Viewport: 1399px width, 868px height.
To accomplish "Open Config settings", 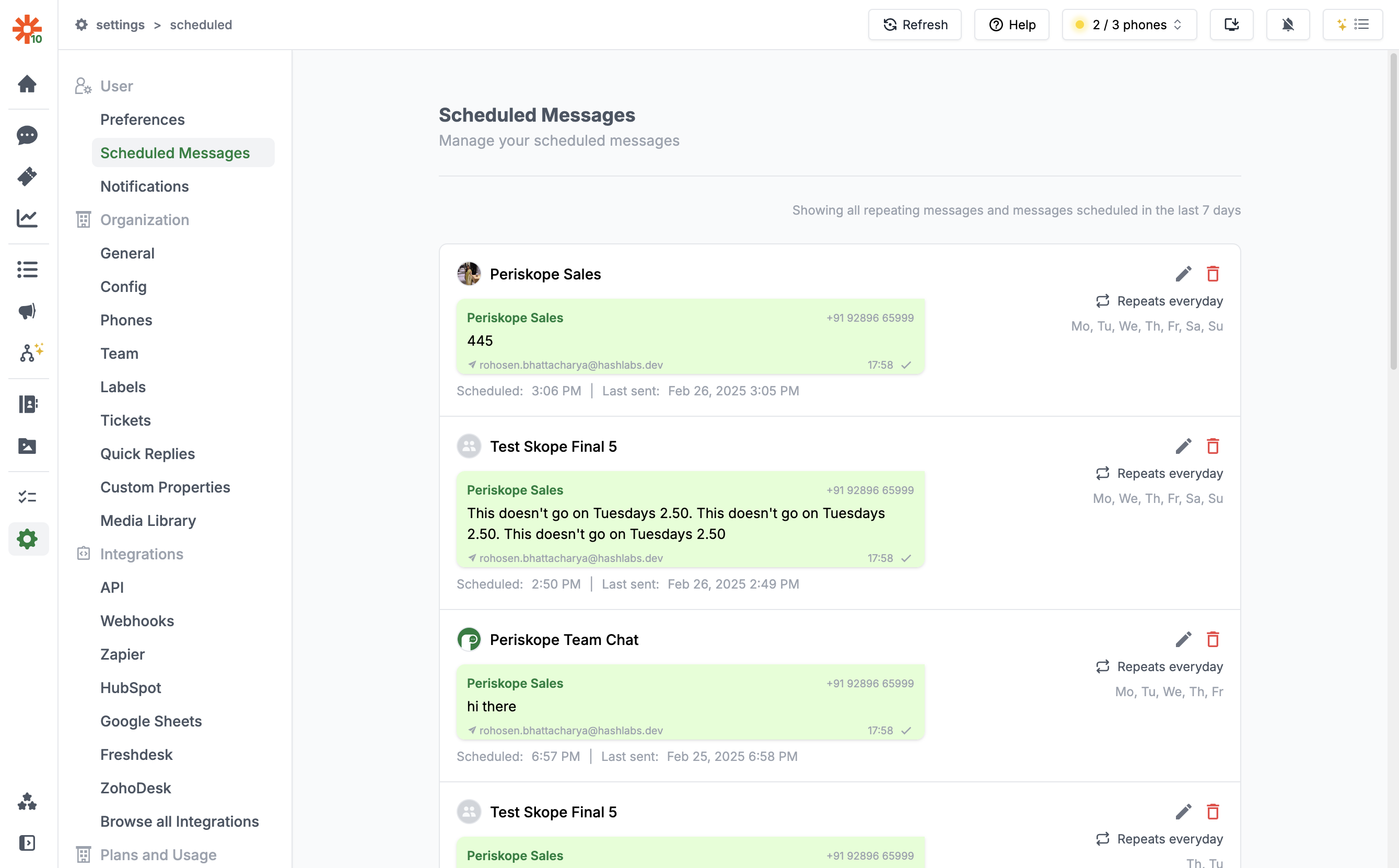I will click(x=123, y=287).
